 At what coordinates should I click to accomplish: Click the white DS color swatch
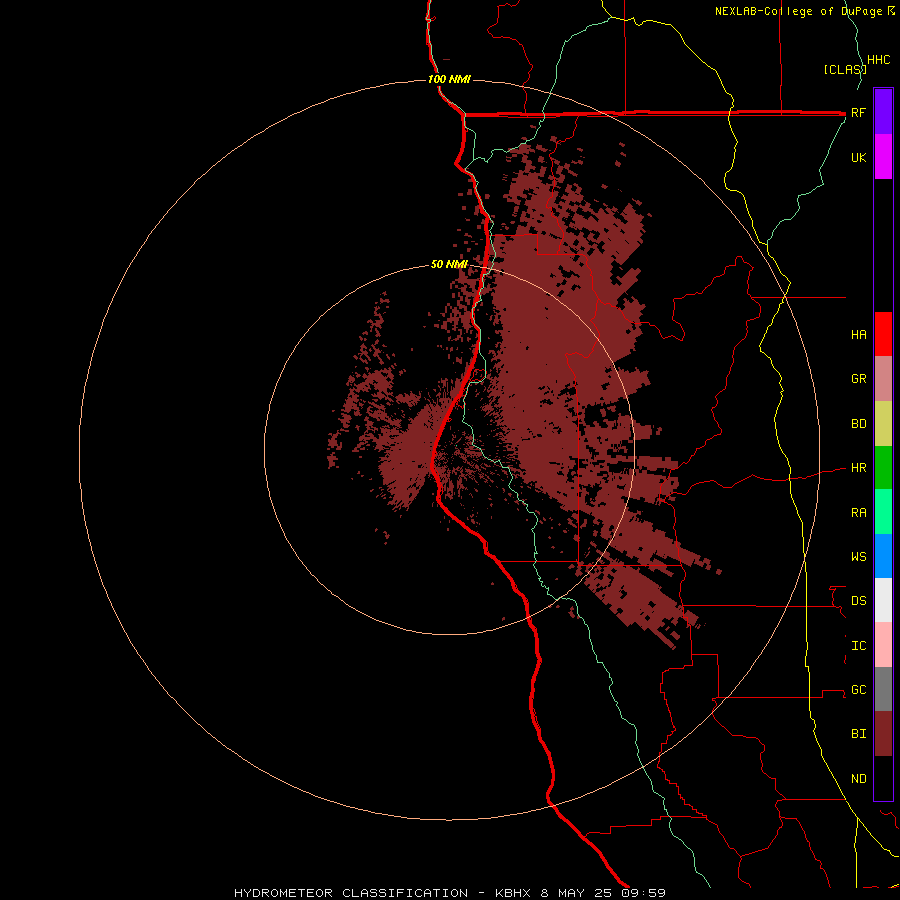click(883, 600)
